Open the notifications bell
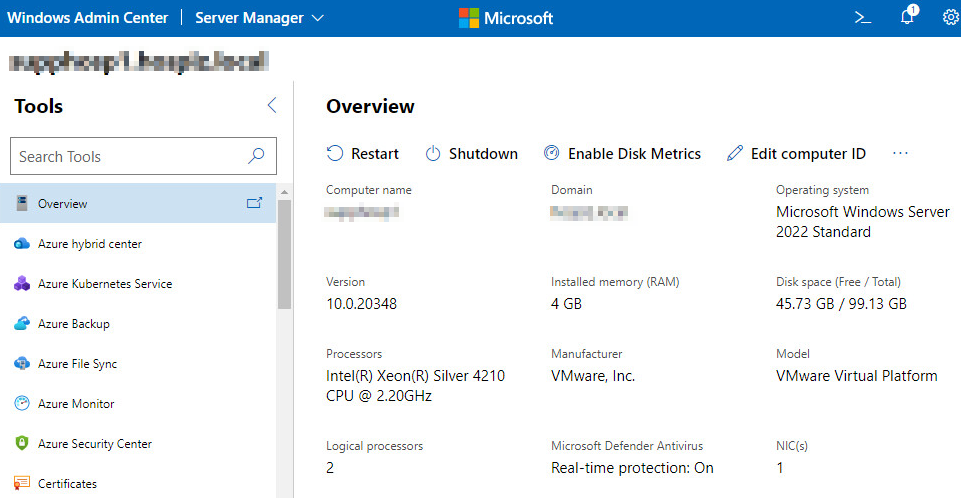The height and width of the screenshot is (498, 961). click(908, 17)
